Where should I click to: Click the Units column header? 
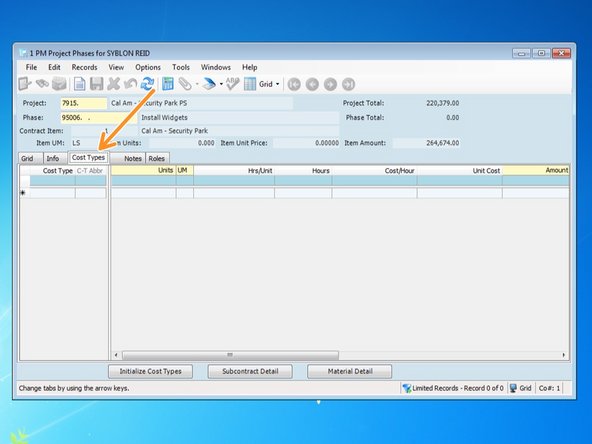tap(143, 170)
